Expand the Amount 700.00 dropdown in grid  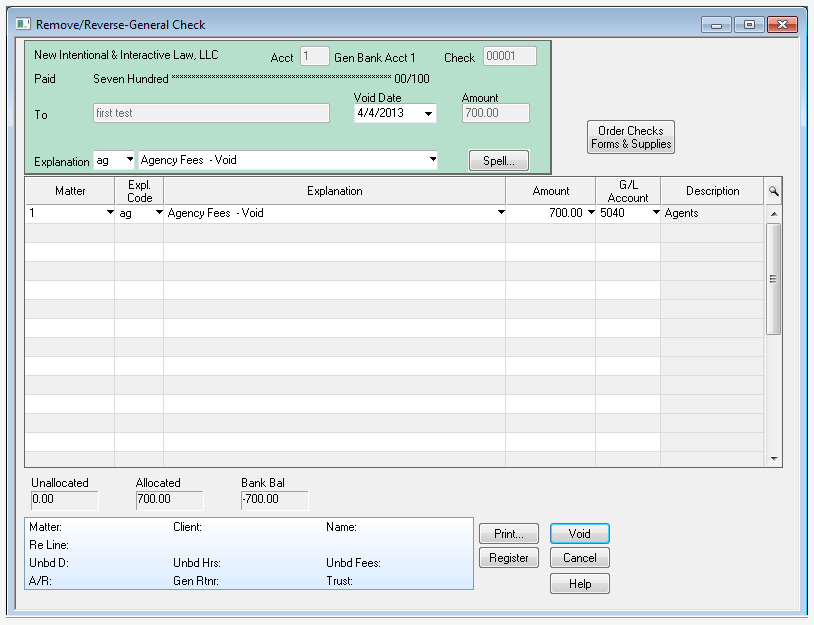(590, 213)
